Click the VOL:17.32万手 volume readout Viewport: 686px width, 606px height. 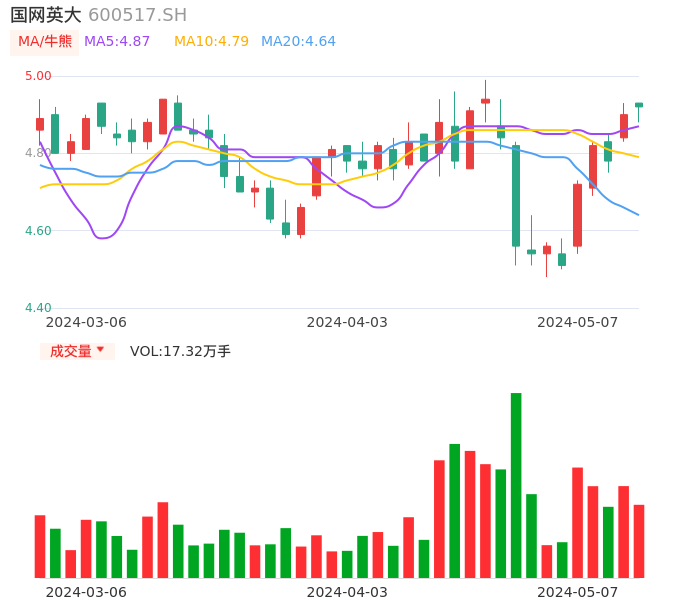point(180,351)
